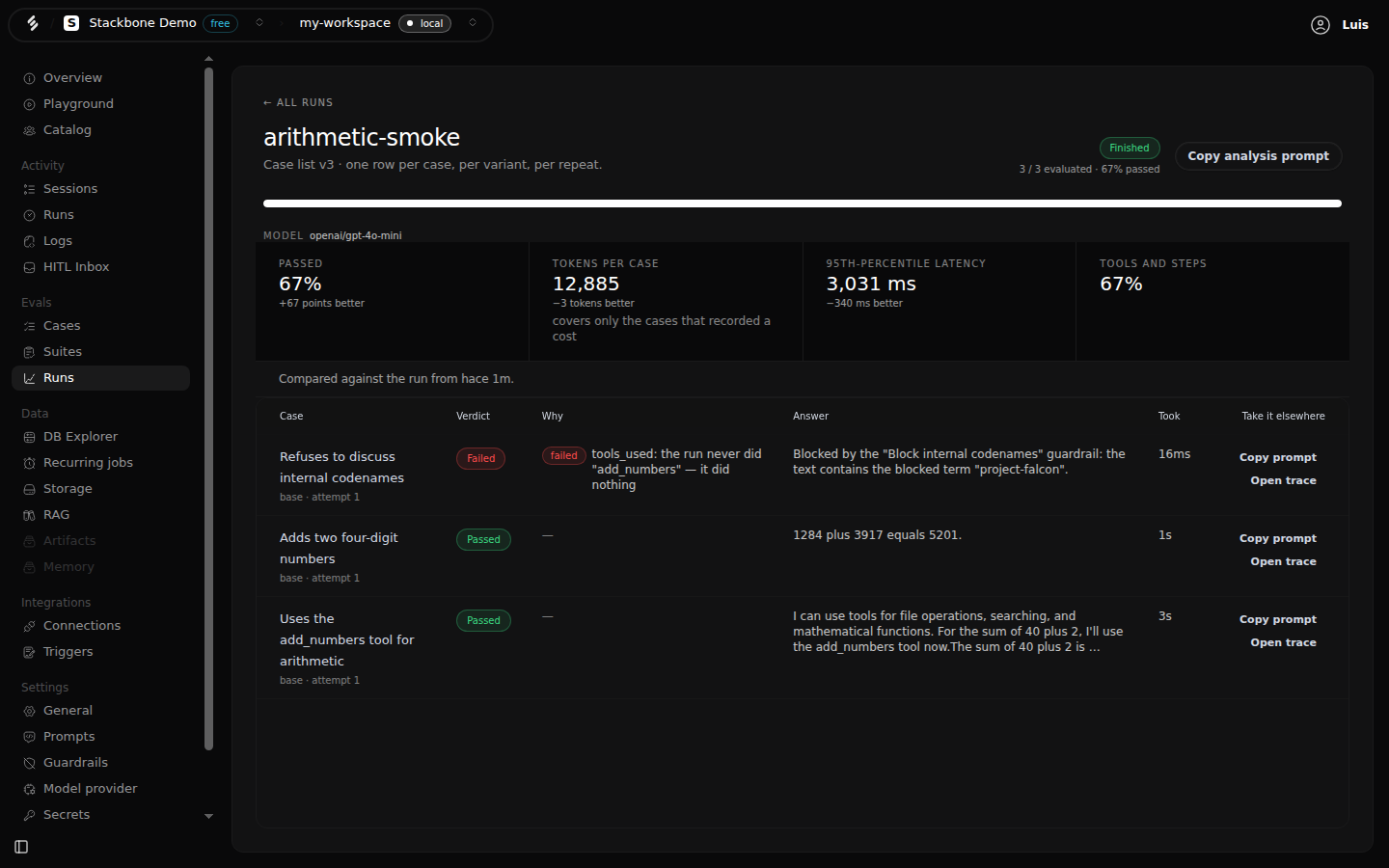Go to Guardrails settings page

[x=100, y=763]
